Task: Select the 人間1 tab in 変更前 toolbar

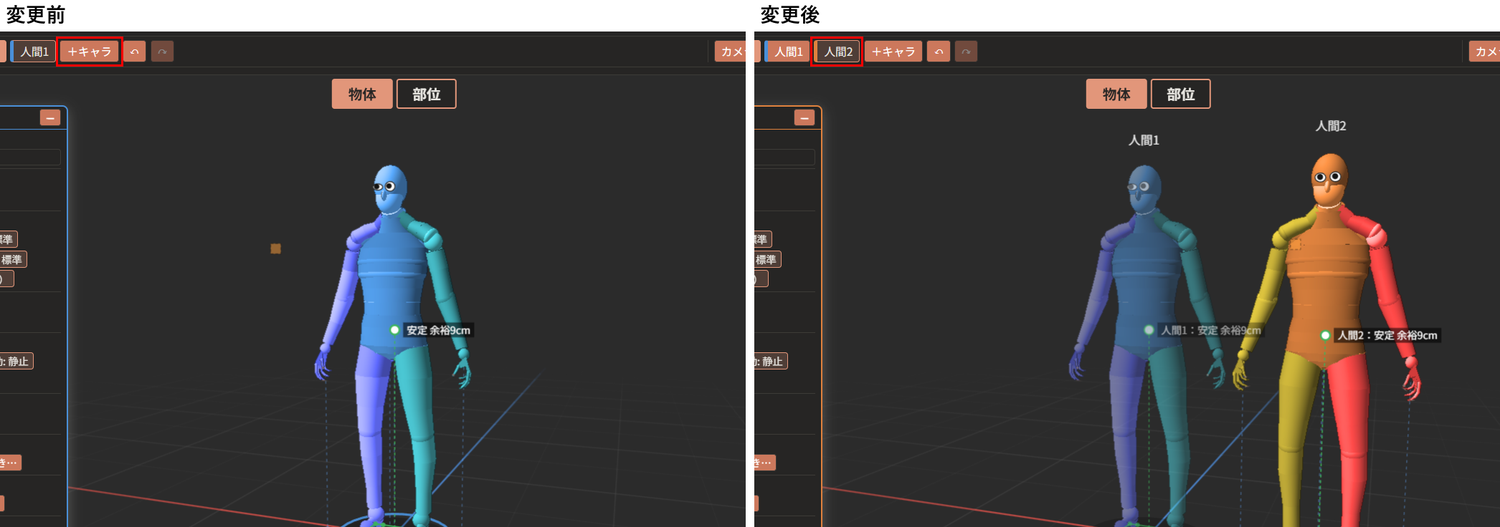Action: click(33, 51)
